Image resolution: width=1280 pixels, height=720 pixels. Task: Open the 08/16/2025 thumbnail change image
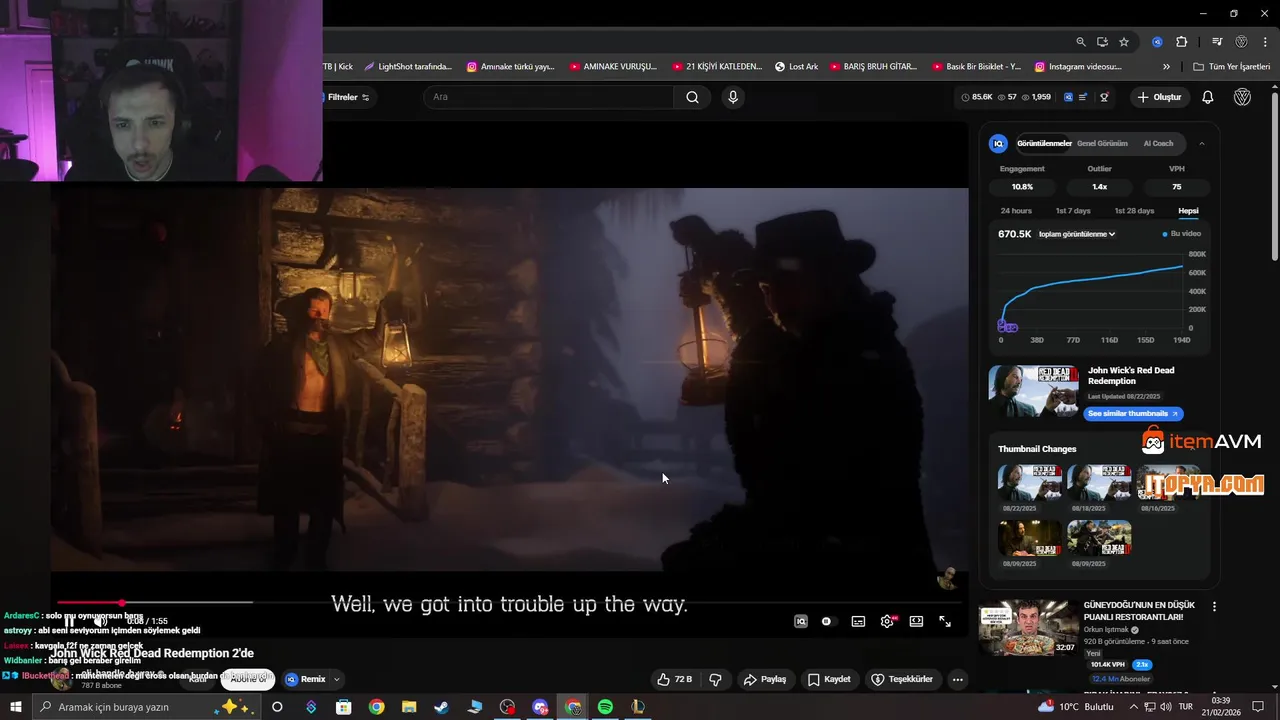[x=1168, y=482]
